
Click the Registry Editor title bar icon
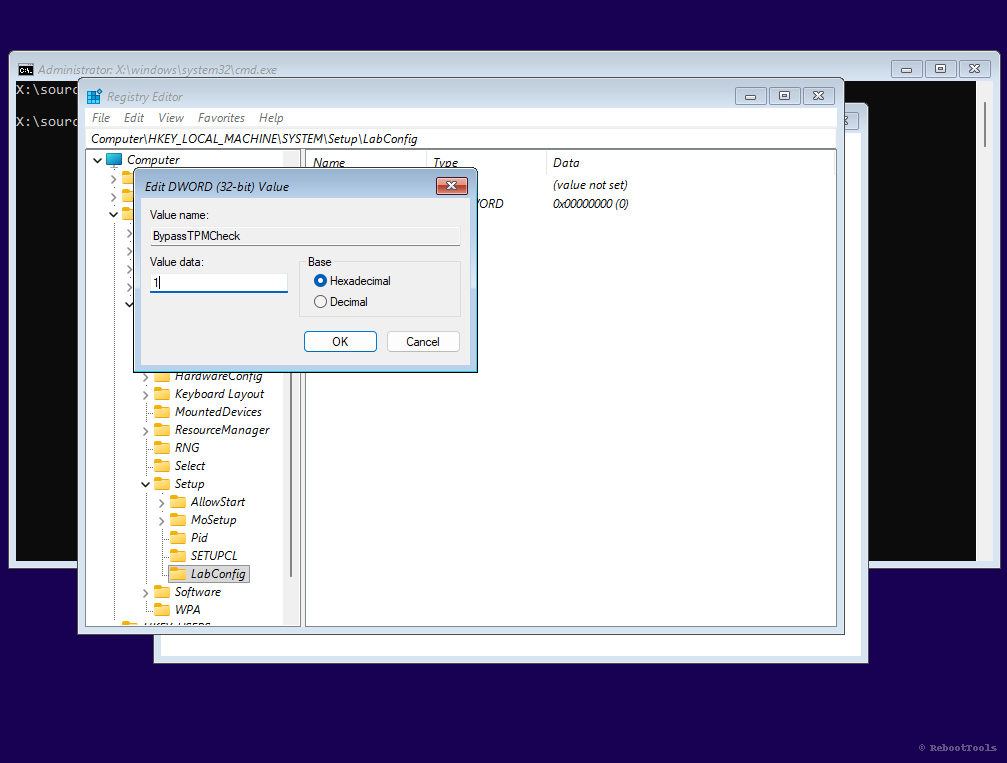(x=94, y=97)
